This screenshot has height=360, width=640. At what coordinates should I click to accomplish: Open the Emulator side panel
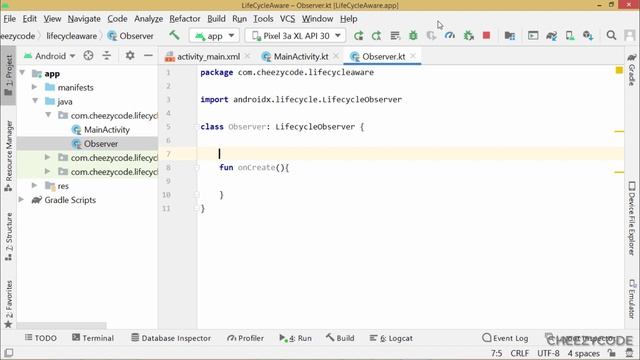coord(632,298)
